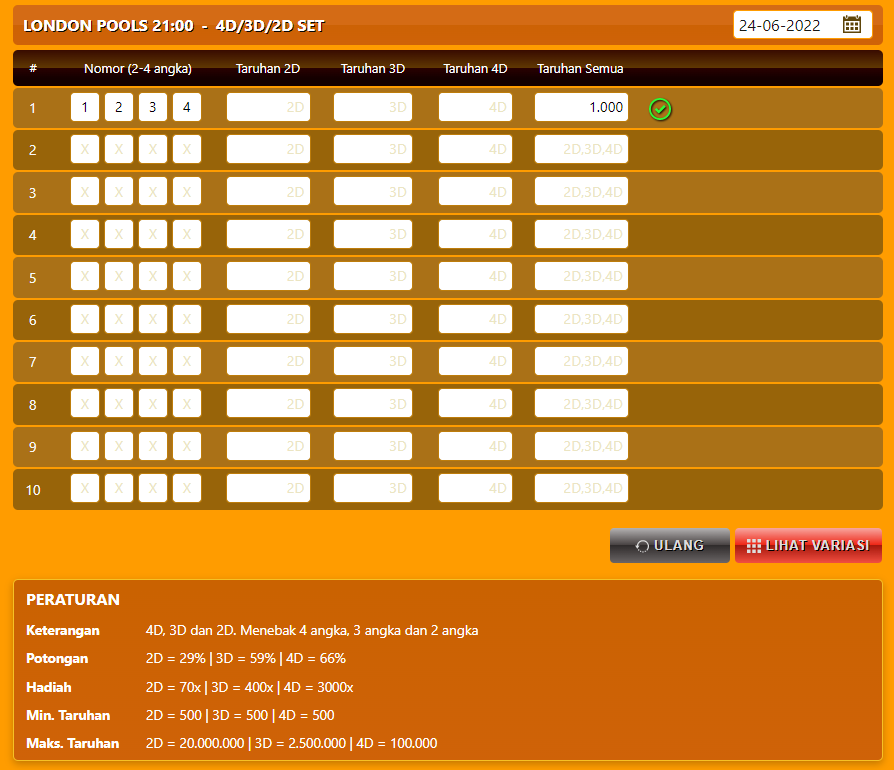Click row 1 first digit box containing 1
The height and width of the screenshot is (770, 894).
coord(85,108)
